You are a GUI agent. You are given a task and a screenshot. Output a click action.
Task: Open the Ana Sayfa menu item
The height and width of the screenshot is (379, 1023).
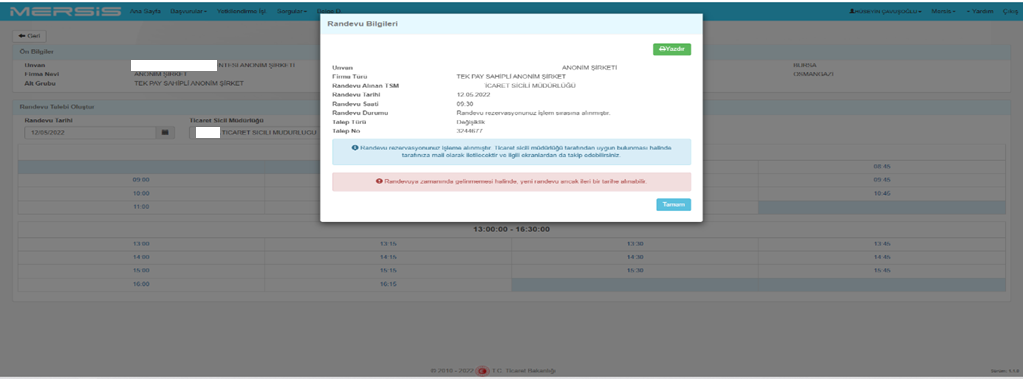(x=145, y=12)
